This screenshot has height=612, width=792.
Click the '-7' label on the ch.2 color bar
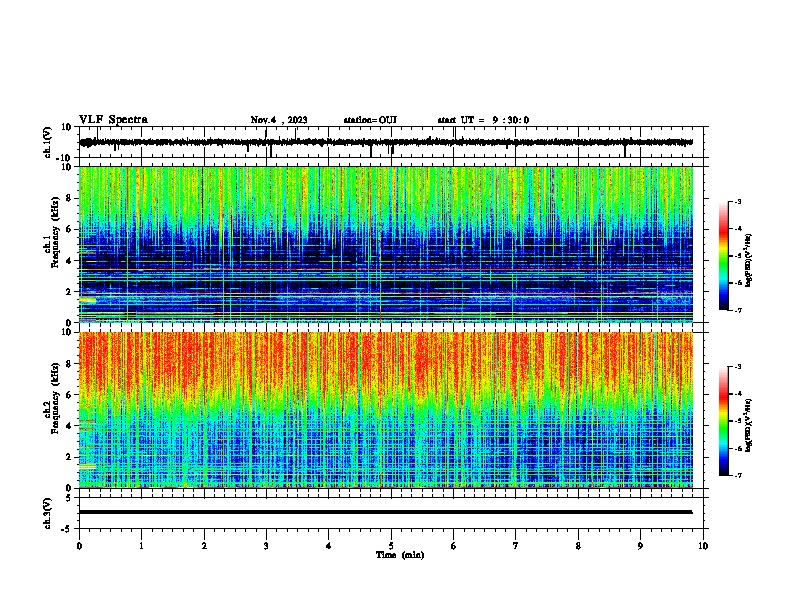pos(737,476)
